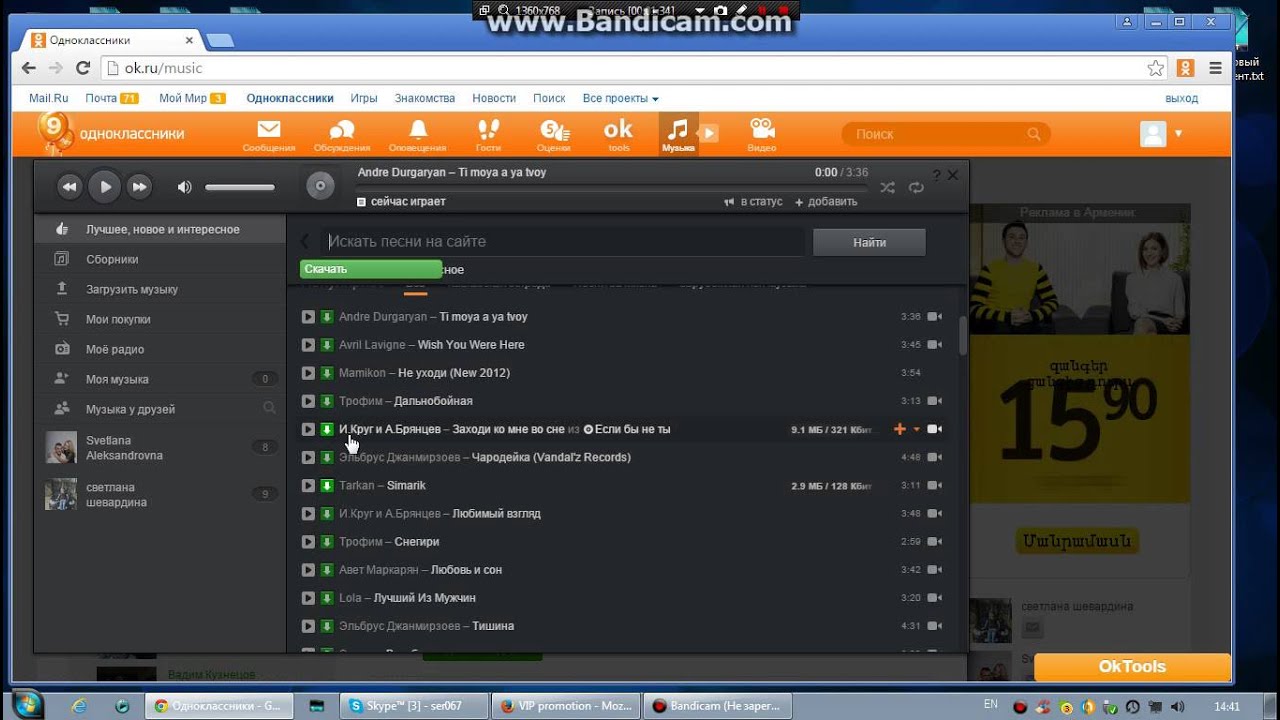
Task: Share current song в статус
Action: [753, 202]
